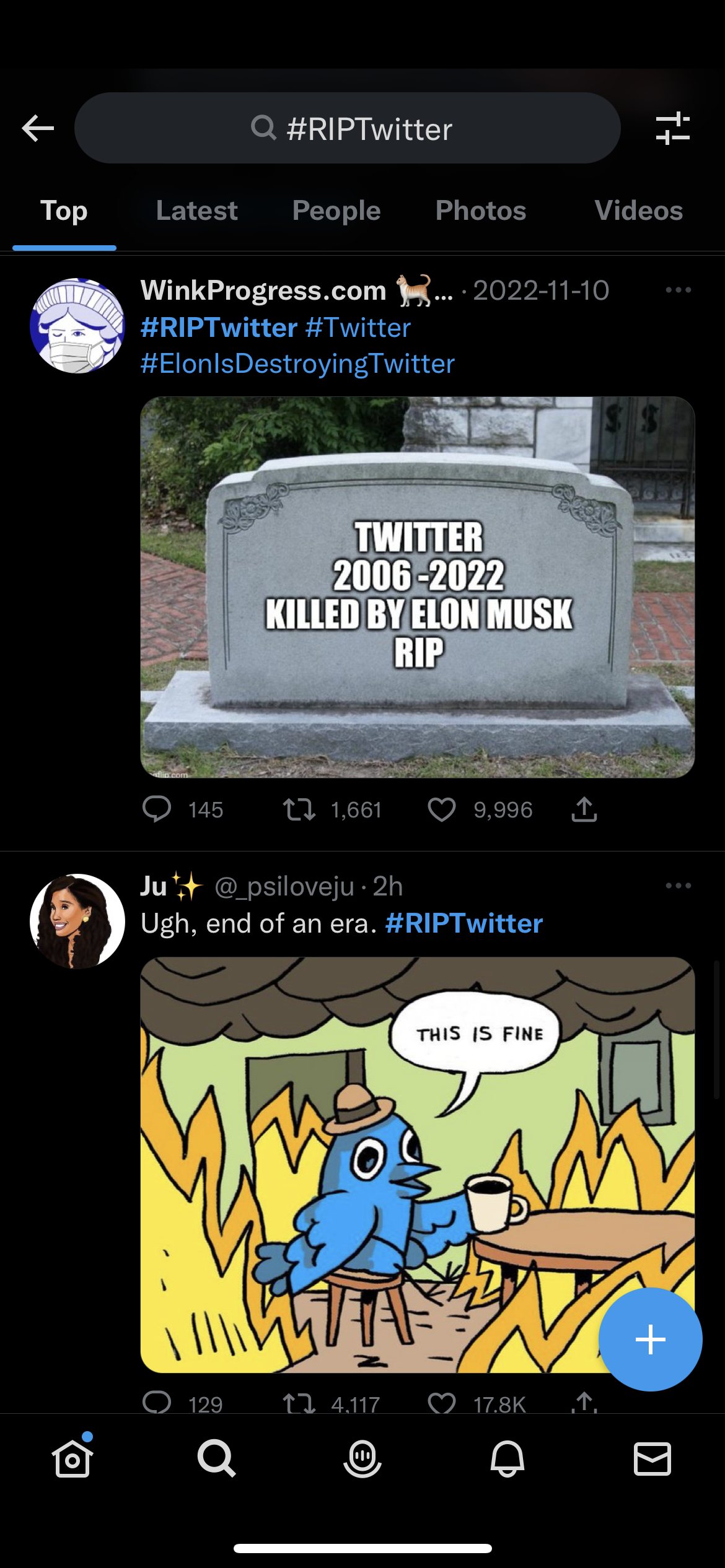Like the WinkProgress tombstone tweet
The width and height of the screenshot is (725, 1568).
[x=442, y=809]
